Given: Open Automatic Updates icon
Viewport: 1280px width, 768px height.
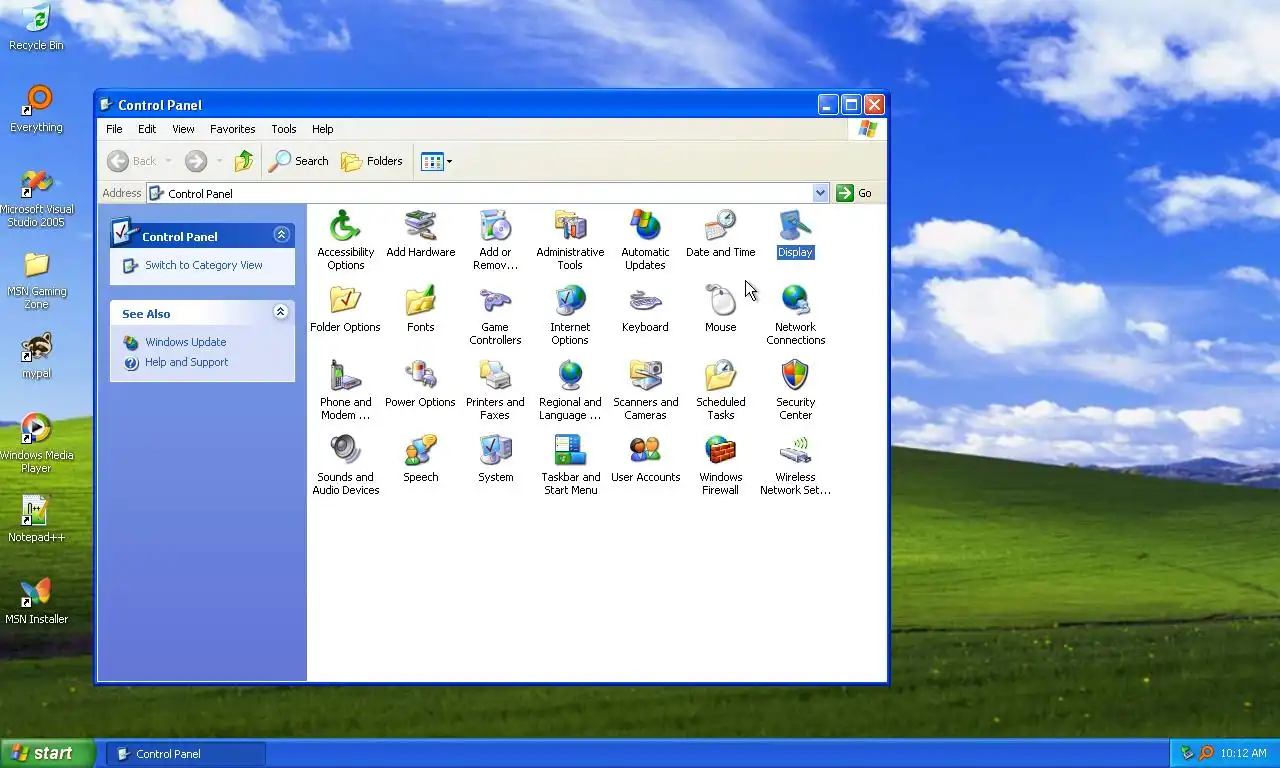Looking at the screenshot, I should [x=645, y=239].
